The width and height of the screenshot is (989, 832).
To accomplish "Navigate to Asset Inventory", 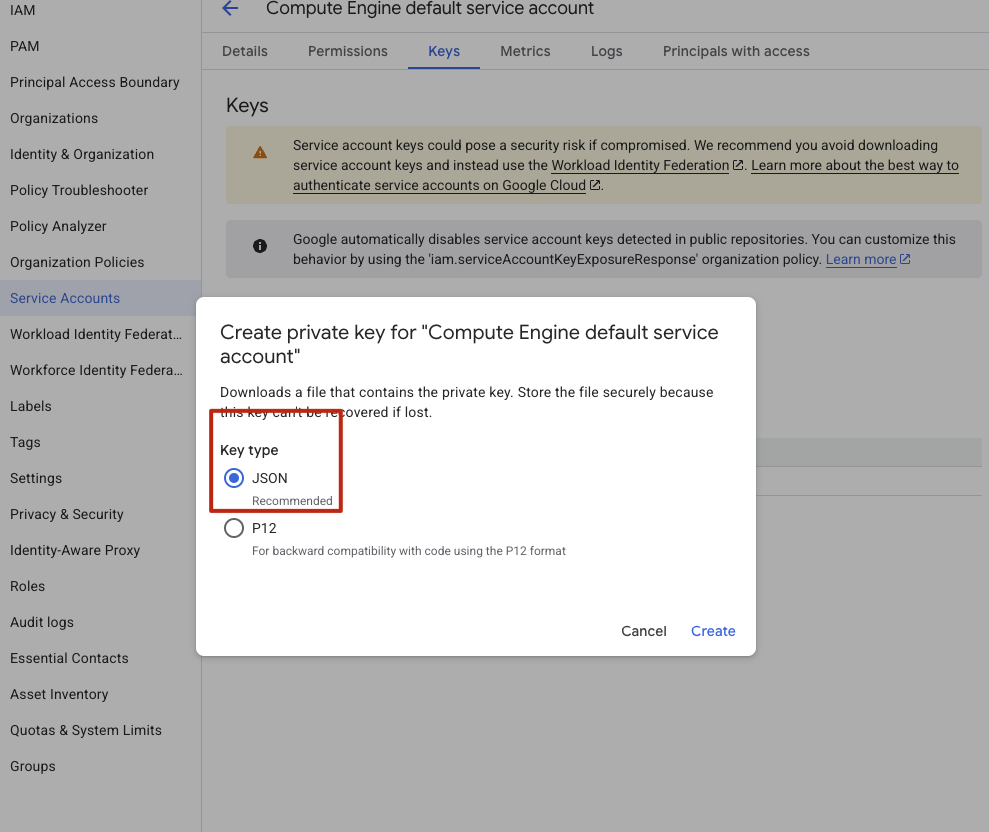I will pyautogui.click(x=59, y=693).
